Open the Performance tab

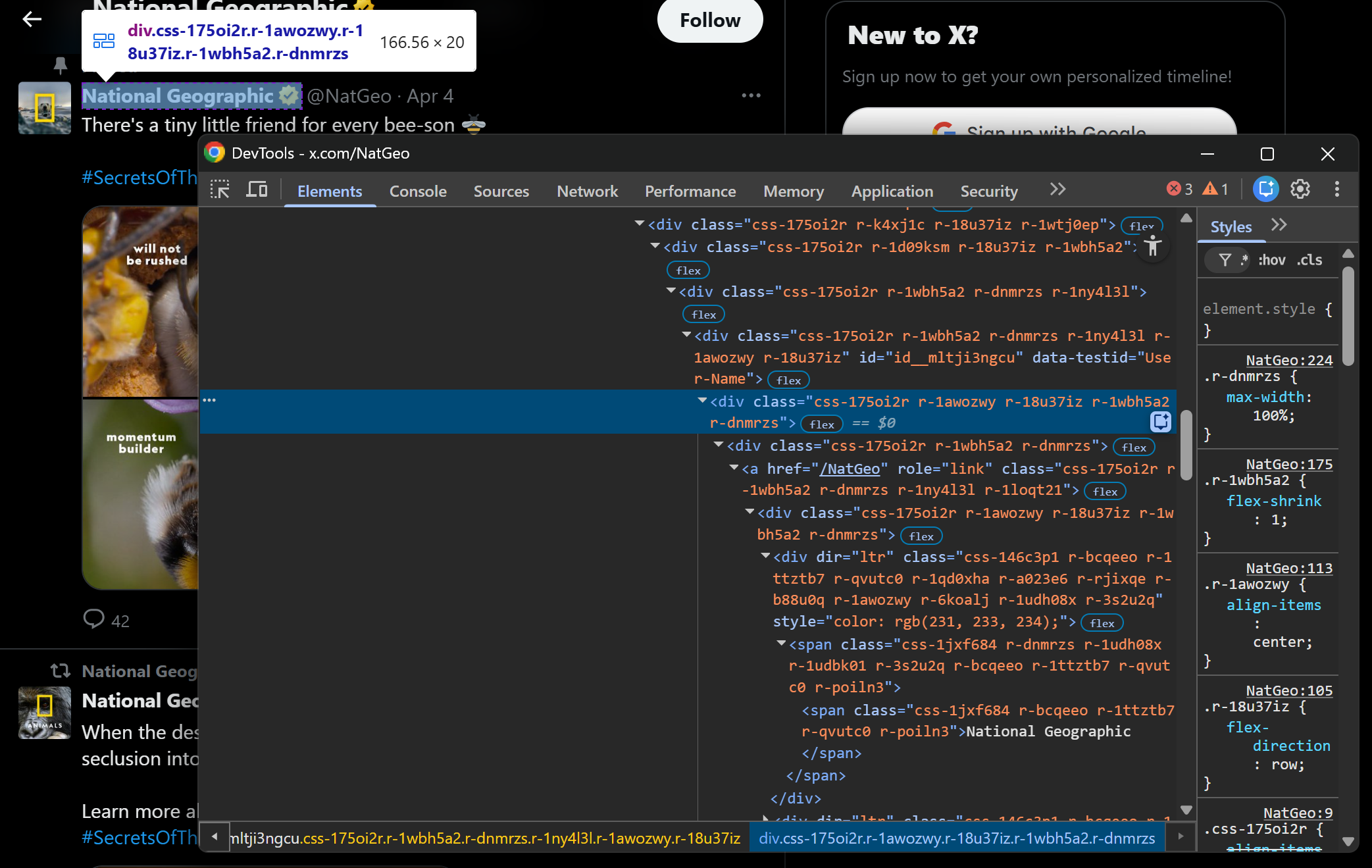point(690,191)
